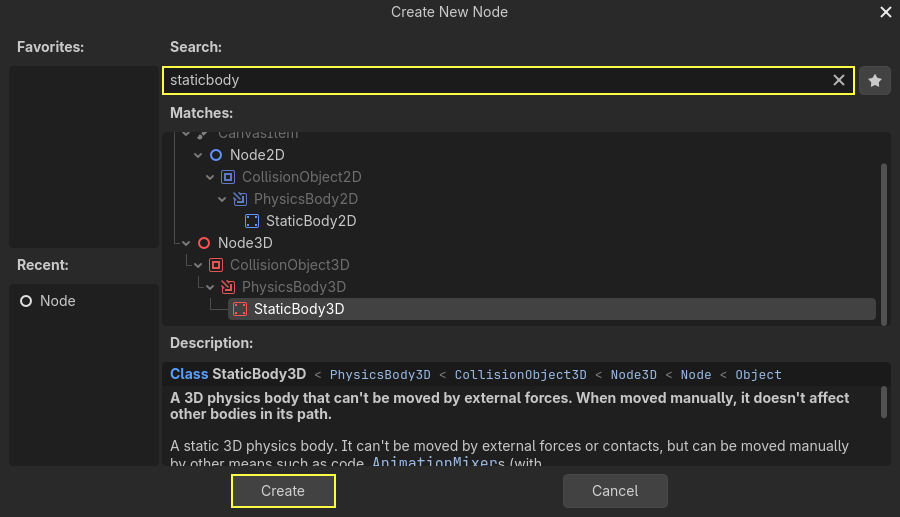
Task: Click the CollisionObject2D icon
Action: (228, 177)
